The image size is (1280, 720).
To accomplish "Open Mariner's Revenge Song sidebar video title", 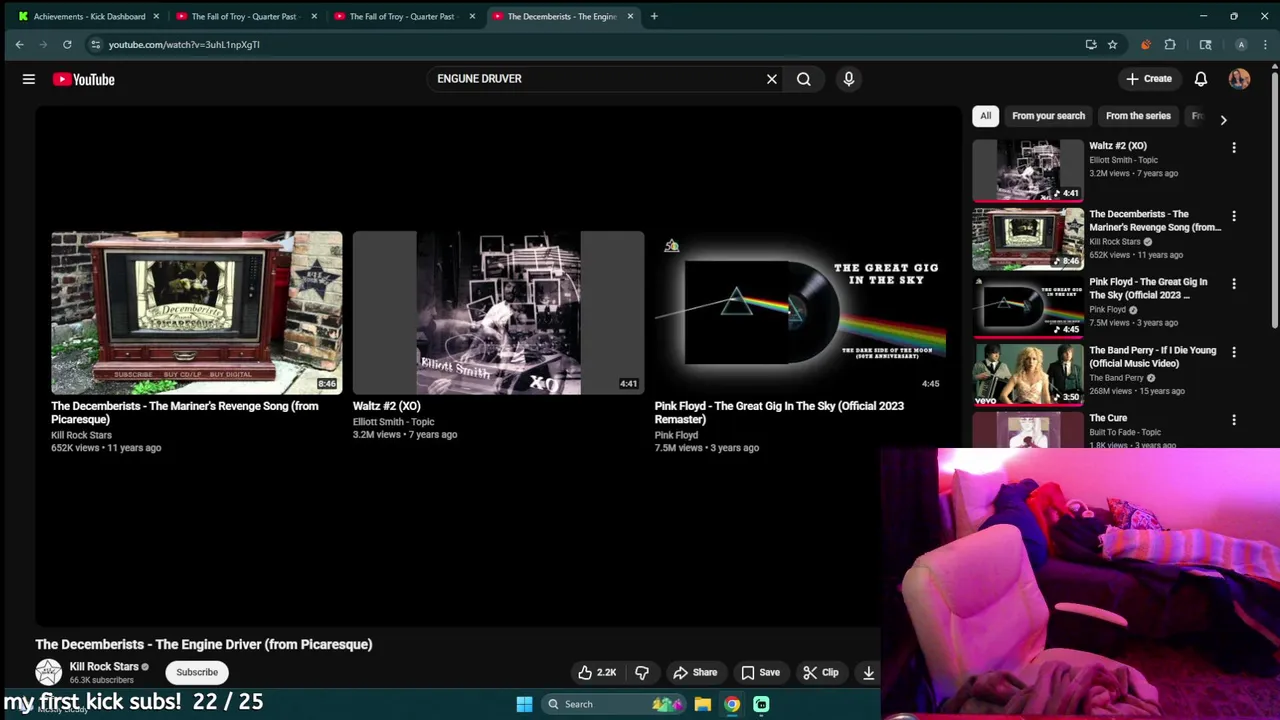I will [x=1155, y=220].
